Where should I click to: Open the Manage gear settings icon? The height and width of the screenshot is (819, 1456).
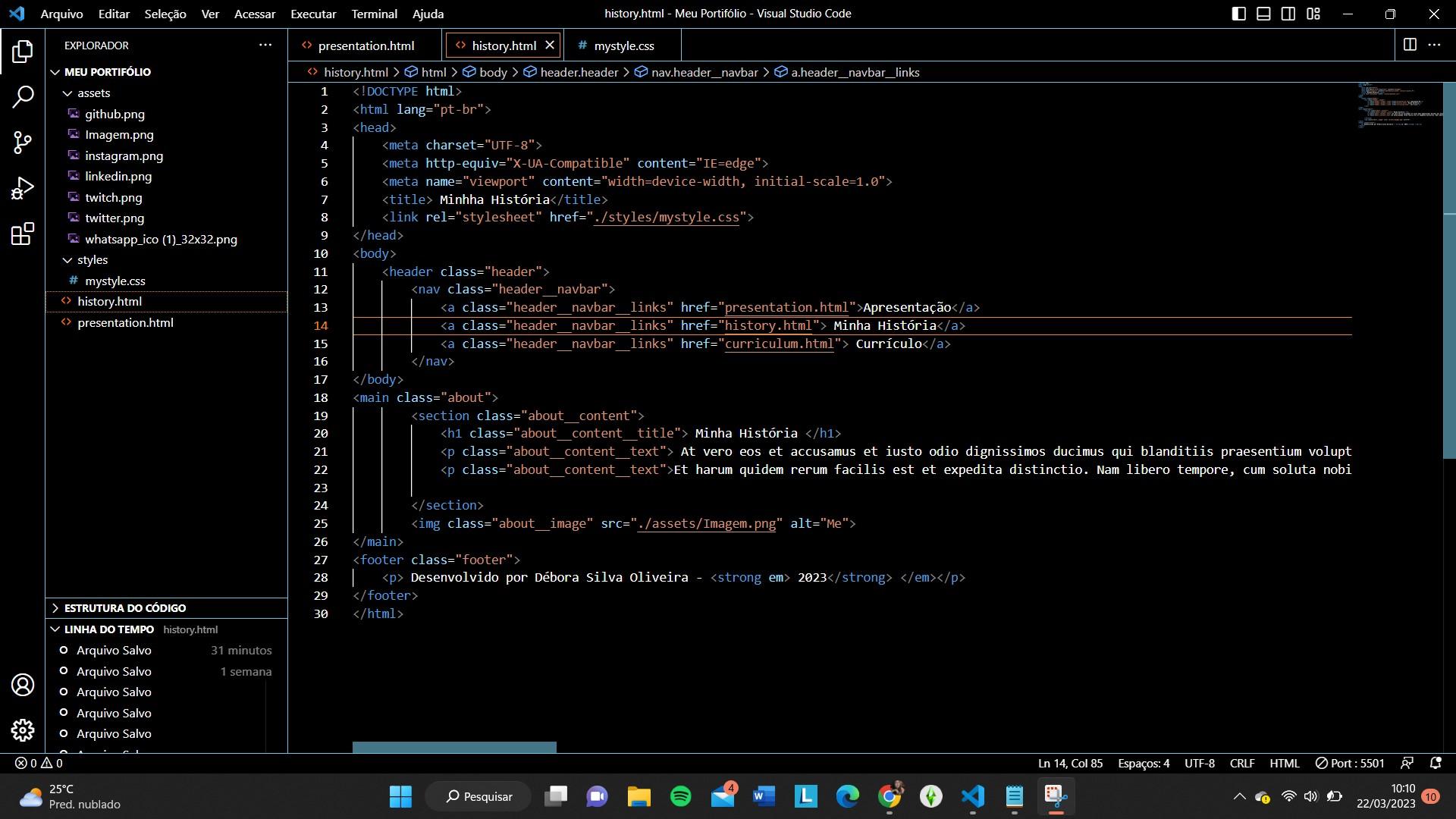coord(23,730)
